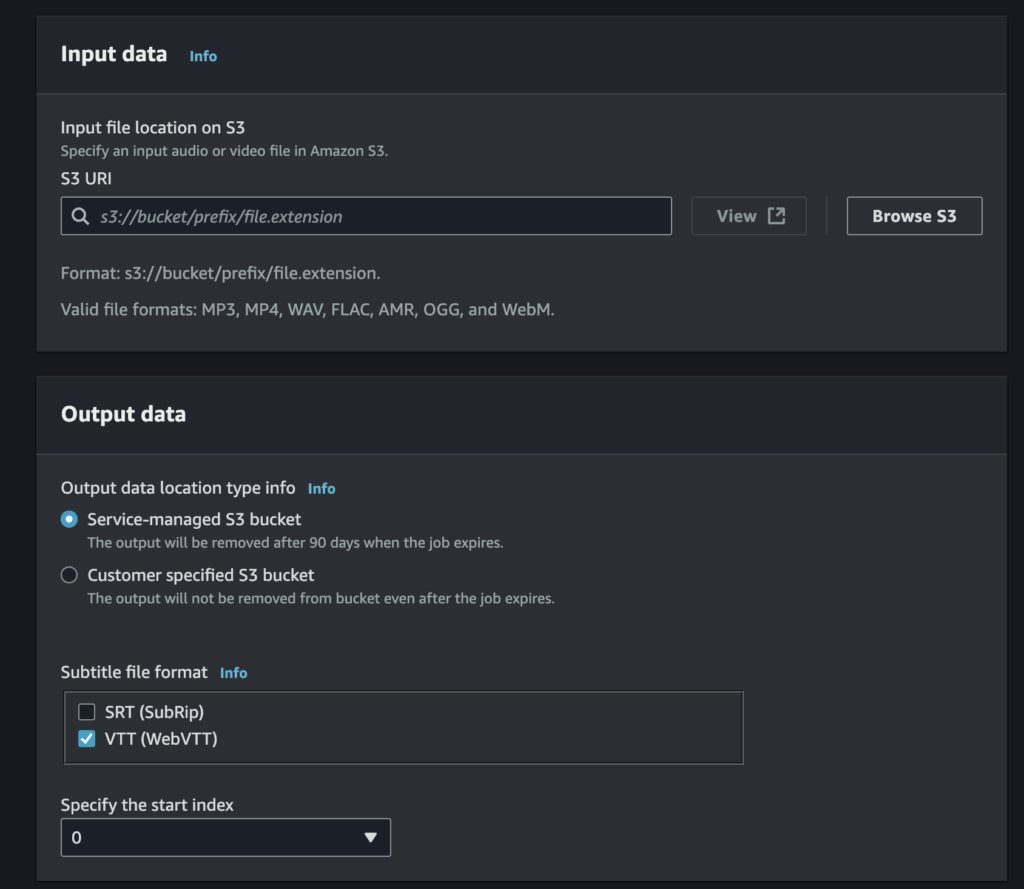Select Service-managed S3 bucket option
Screen dimensions: 1024x889
tap(69, 519)
